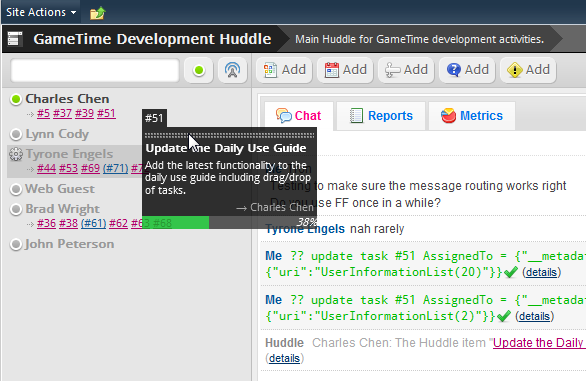The image size is (586, 381).
Task: Click Tyrone Engels' gear status icon
Action: pyautogui.click(x=16, y=154)
